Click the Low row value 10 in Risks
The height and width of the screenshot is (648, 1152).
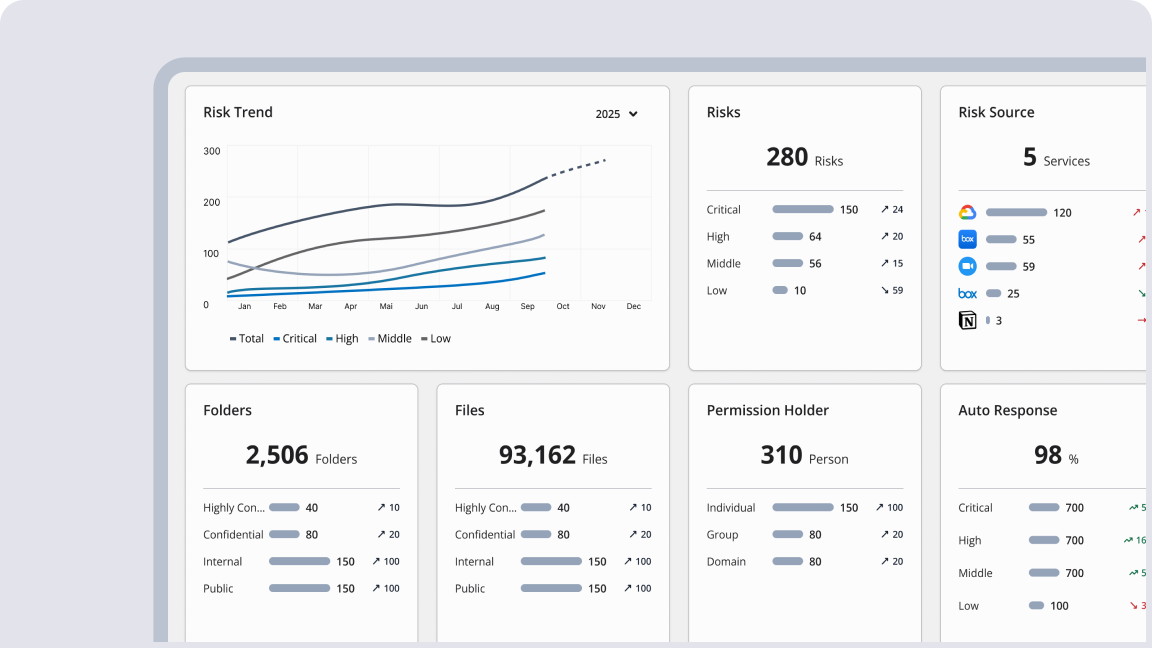800,290
